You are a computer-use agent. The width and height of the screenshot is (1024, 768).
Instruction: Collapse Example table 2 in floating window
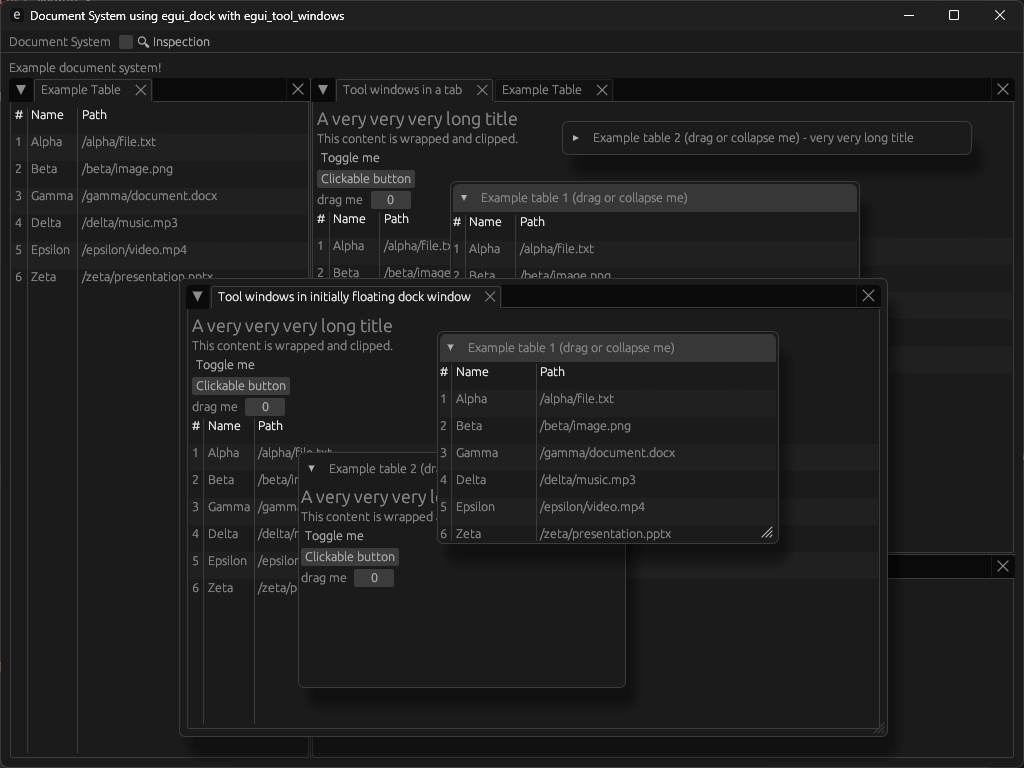coord(312,469)
